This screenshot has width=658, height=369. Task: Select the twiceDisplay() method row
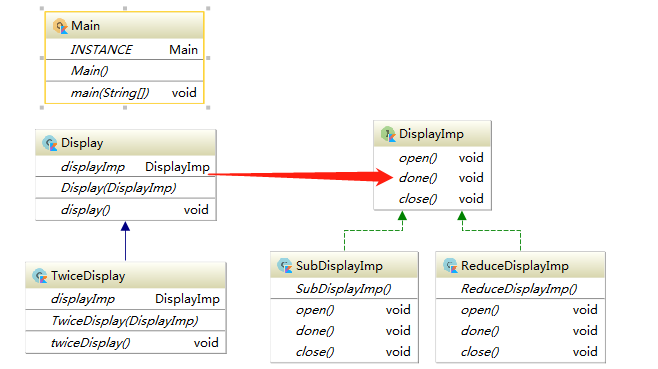126,343
